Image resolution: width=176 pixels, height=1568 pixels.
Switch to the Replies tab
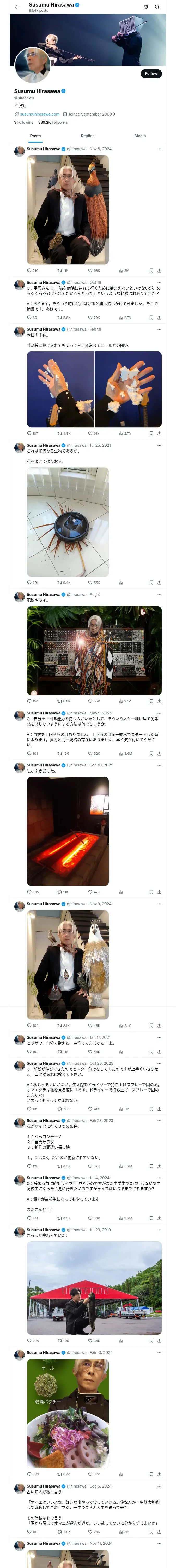(87, 136)
